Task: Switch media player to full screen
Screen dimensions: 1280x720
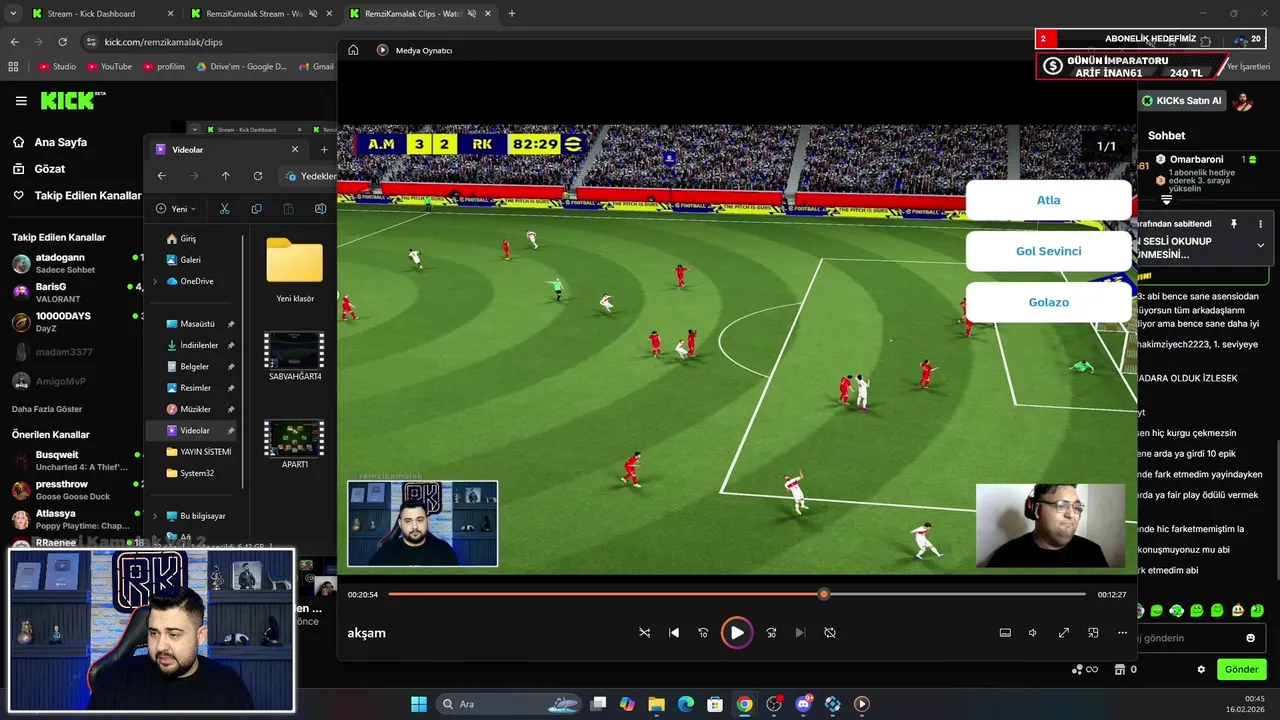Action: pyautogui.click(x=1064, y=633)
